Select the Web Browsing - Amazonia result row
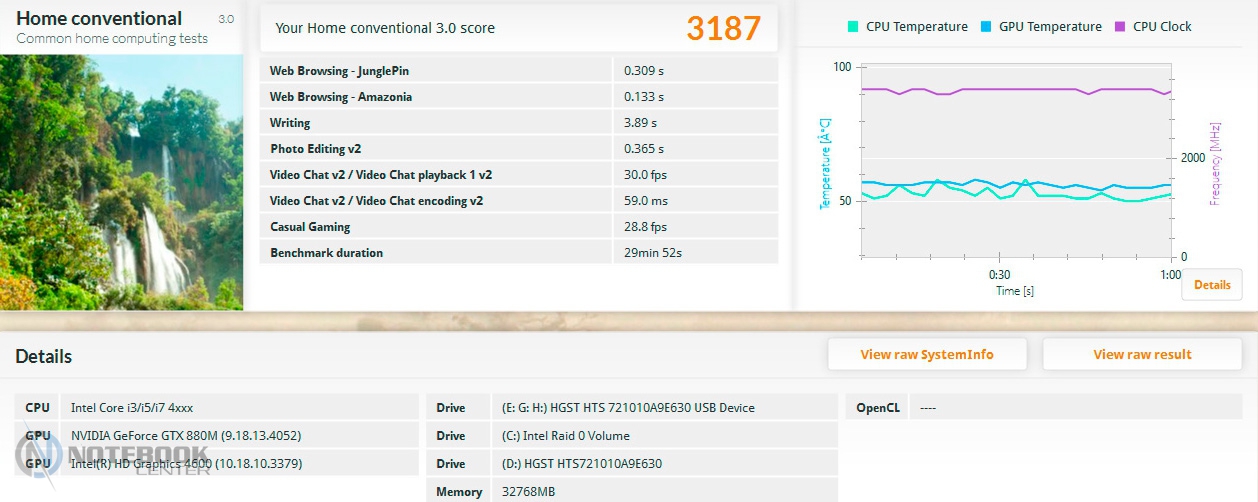 518,97
